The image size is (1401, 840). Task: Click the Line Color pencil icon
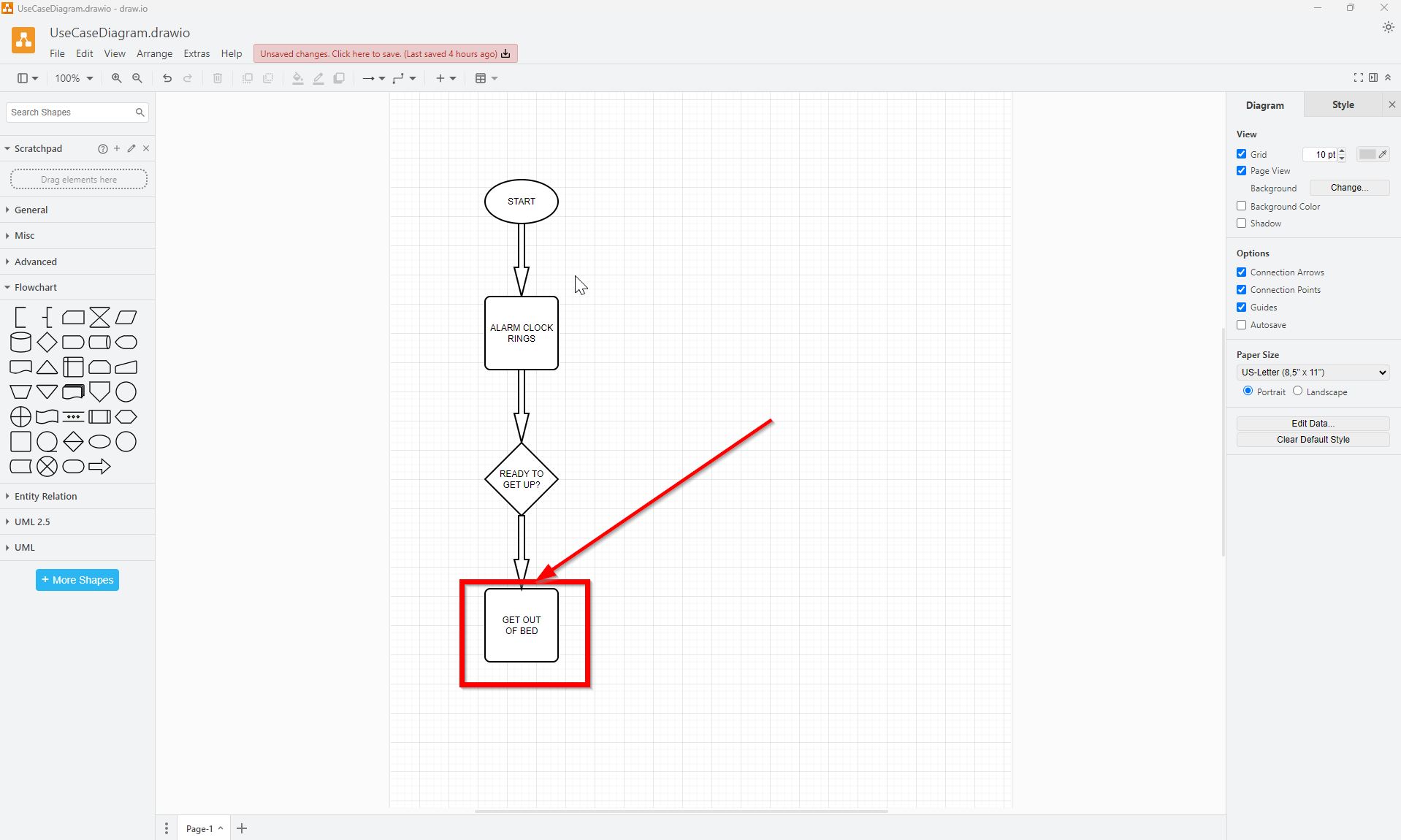(x=318, y=78)
